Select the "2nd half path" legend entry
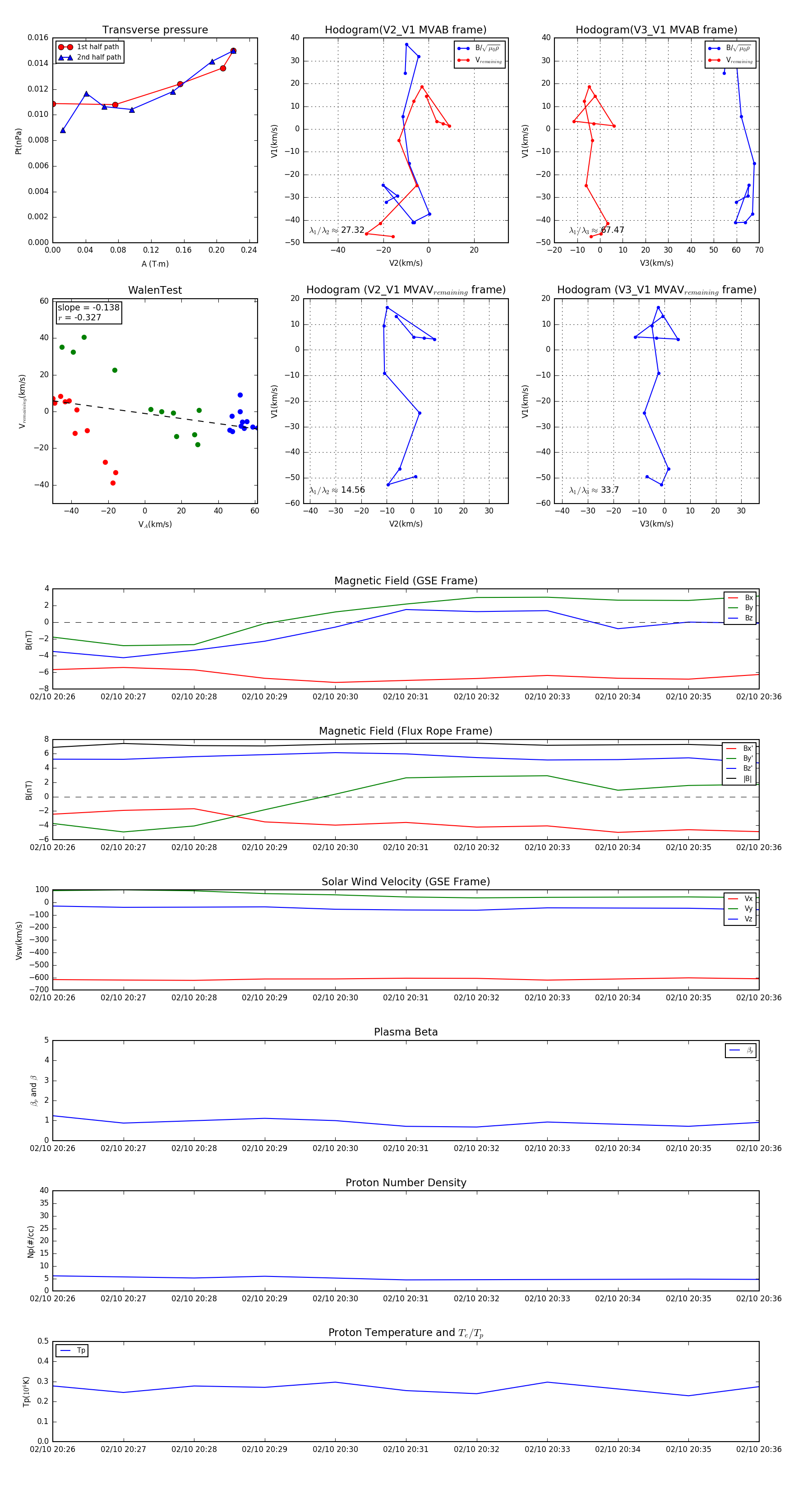 coord(90,57)
